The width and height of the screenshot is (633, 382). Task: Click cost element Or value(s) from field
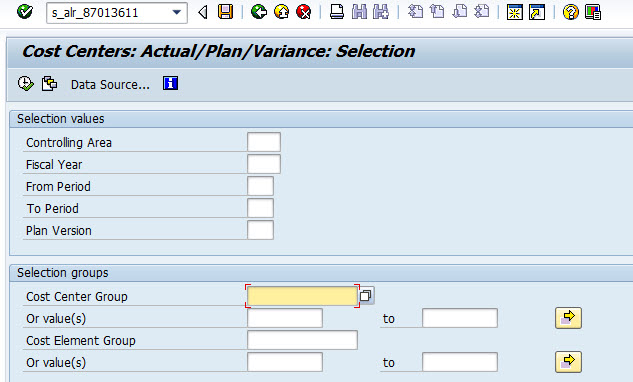(x=285, y=362)
